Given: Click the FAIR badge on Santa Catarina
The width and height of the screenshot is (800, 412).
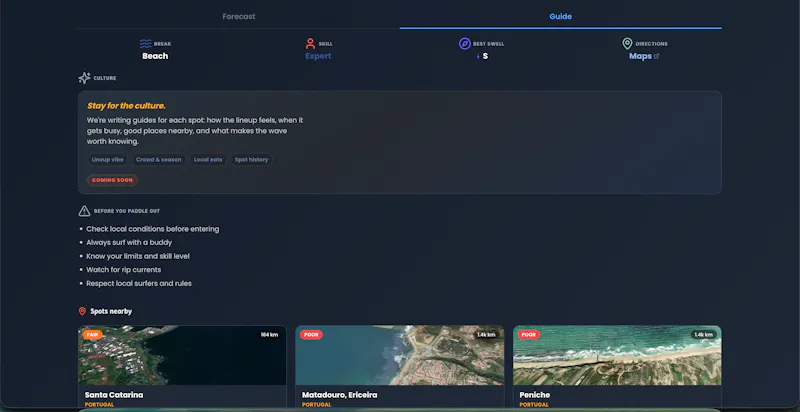Looking at the screenshot, I should coord(92,335).
